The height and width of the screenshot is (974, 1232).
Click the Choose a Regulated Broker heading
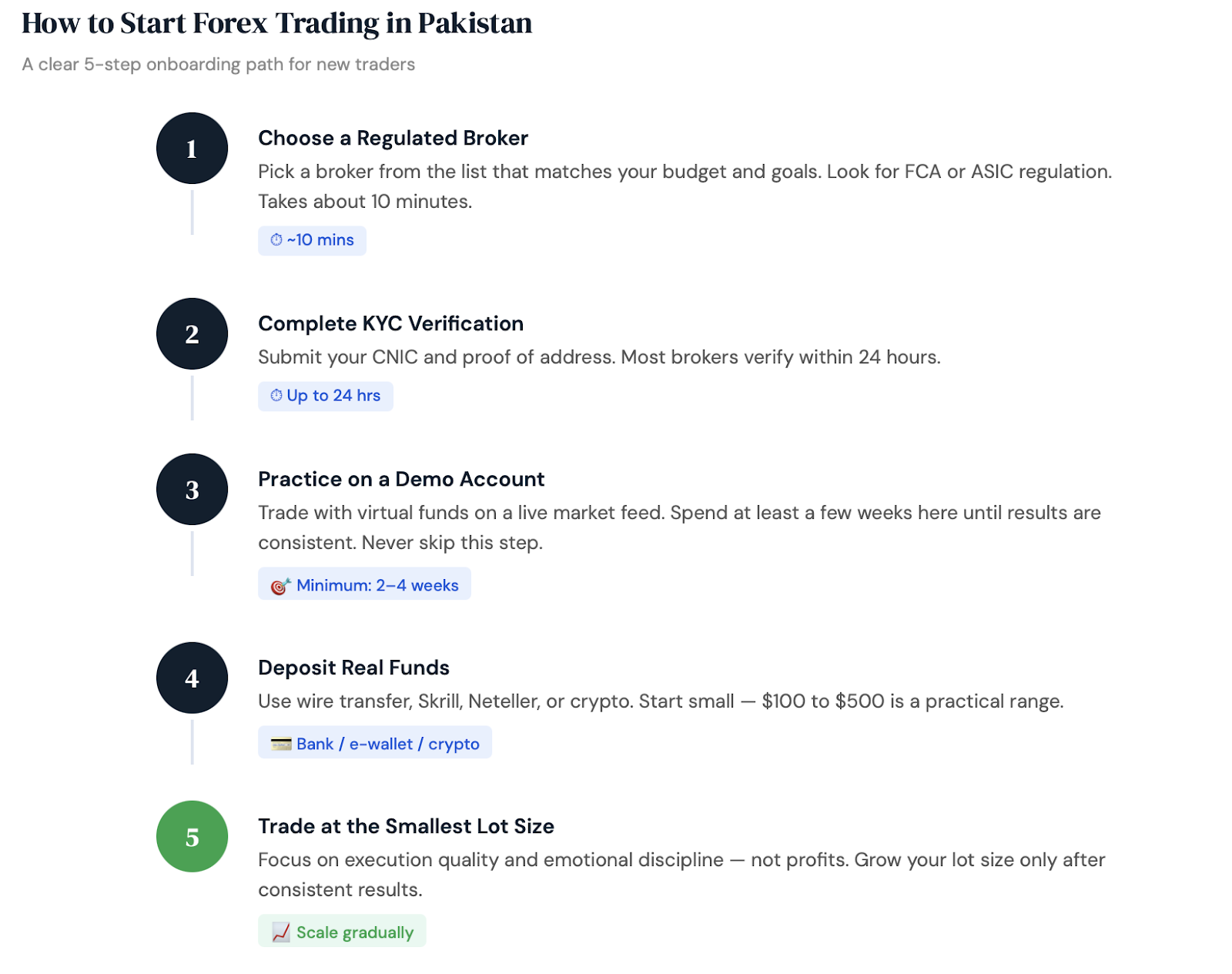pyautogui.click(x=393, y=138)
